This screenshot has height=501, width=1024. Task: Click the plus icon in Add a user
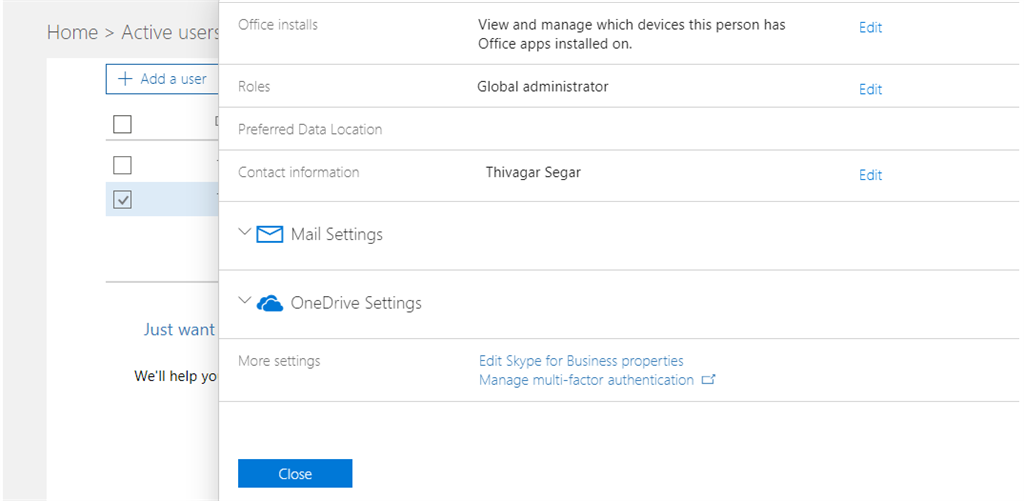coord(124,79)
